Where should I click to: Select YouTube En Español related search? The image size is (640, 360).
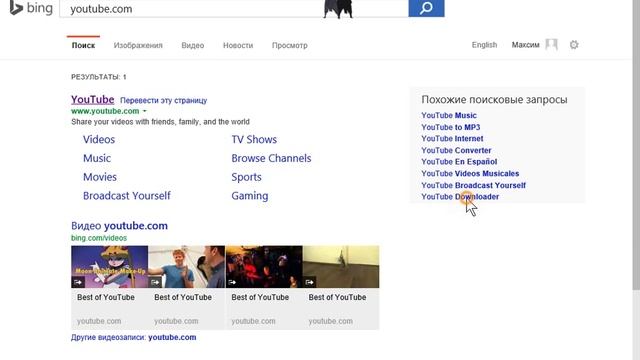(459, 162)
